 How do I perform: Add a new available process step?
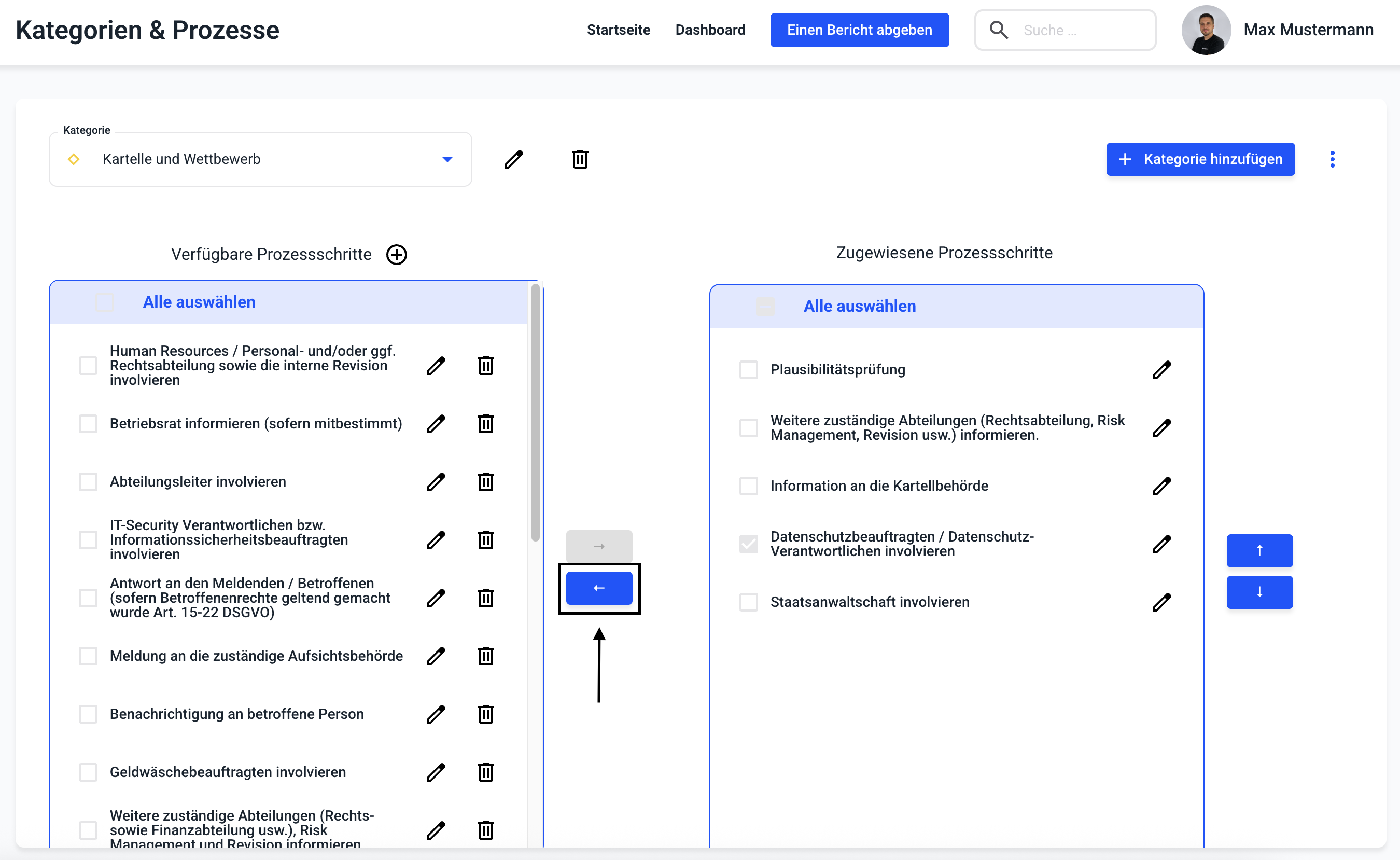tap(396, 254)
